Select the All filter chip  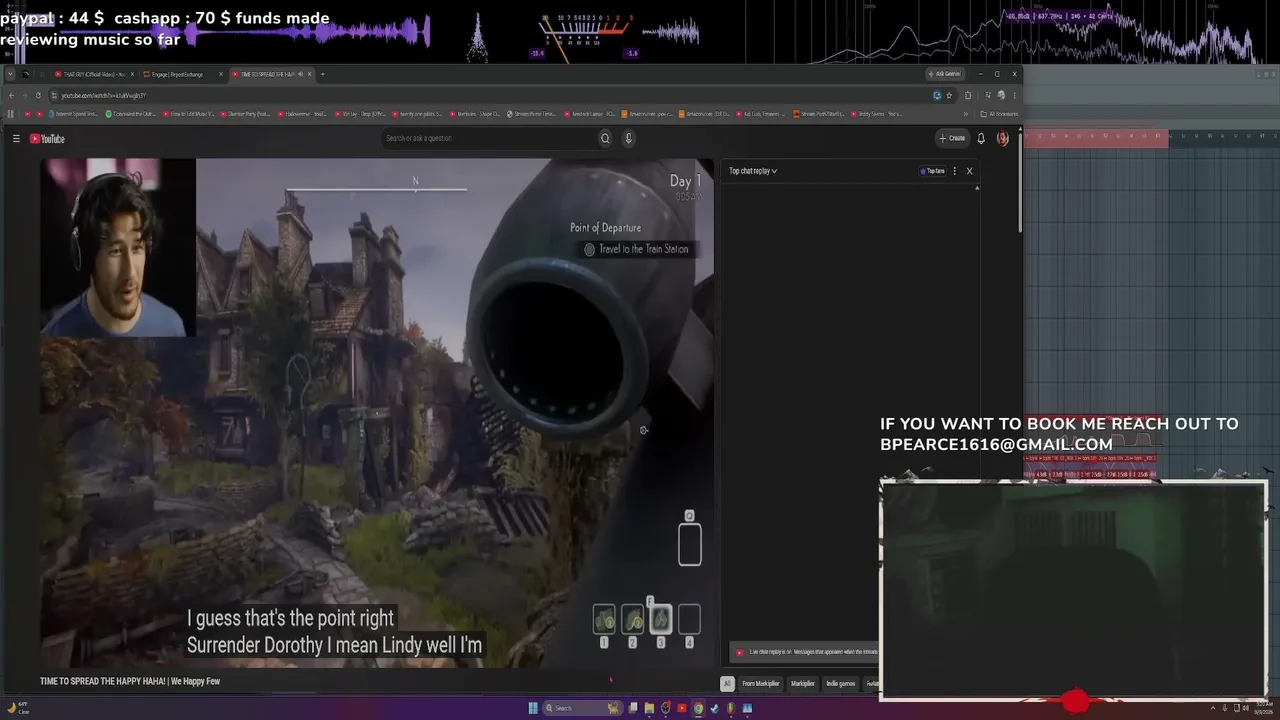click(x=727, y=684)
